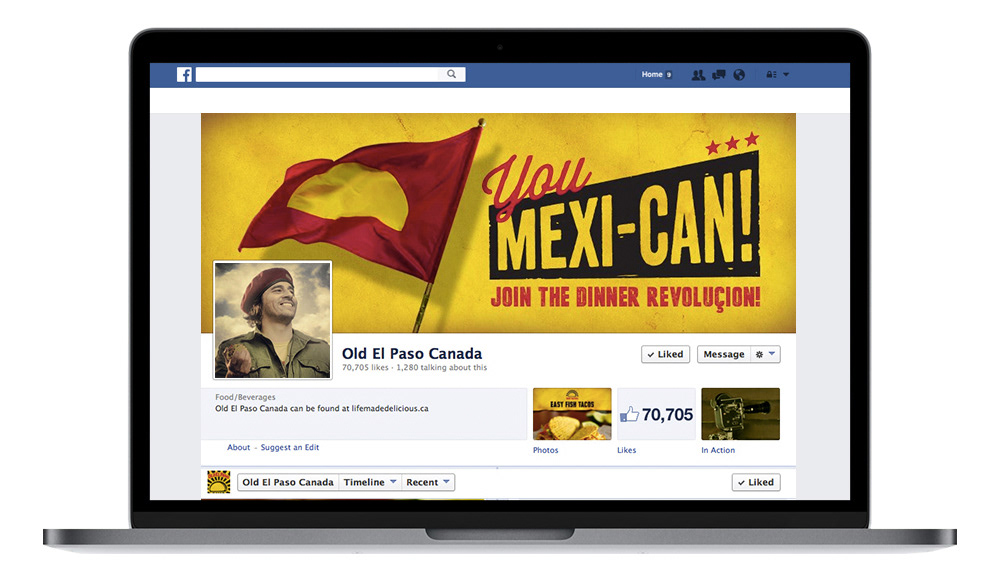Open the About link
Screen dimensions: 1000x584
[239, 448]
